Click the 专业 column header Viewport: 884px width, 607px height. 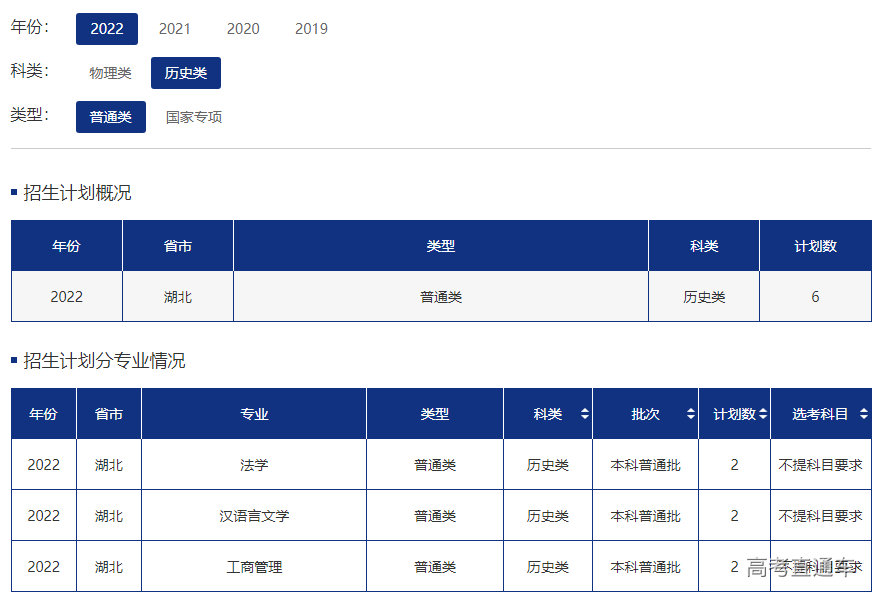tap(254, 414)
